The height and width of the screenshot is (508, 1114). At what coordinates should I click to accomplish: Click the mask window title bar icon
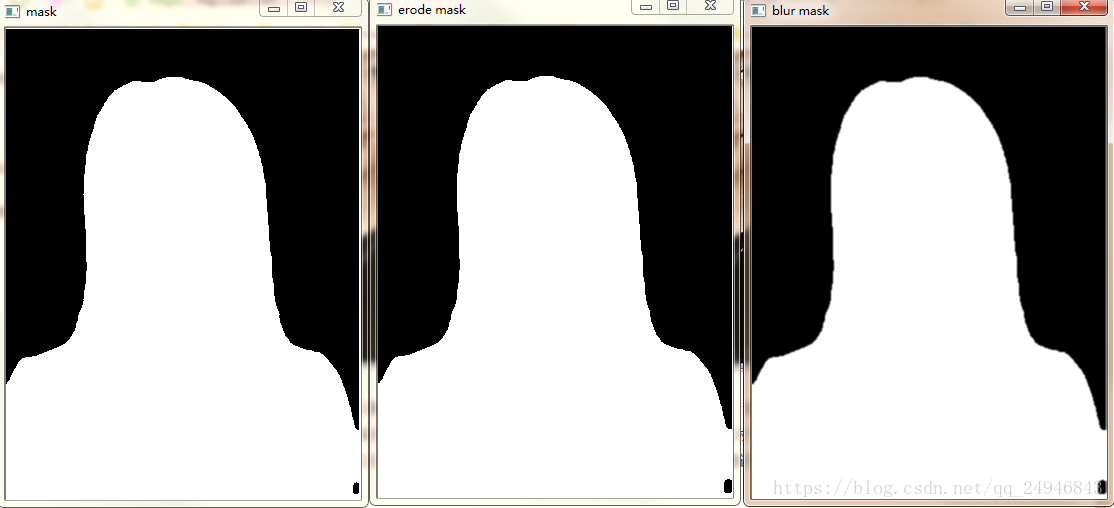(x=12, y=12)
